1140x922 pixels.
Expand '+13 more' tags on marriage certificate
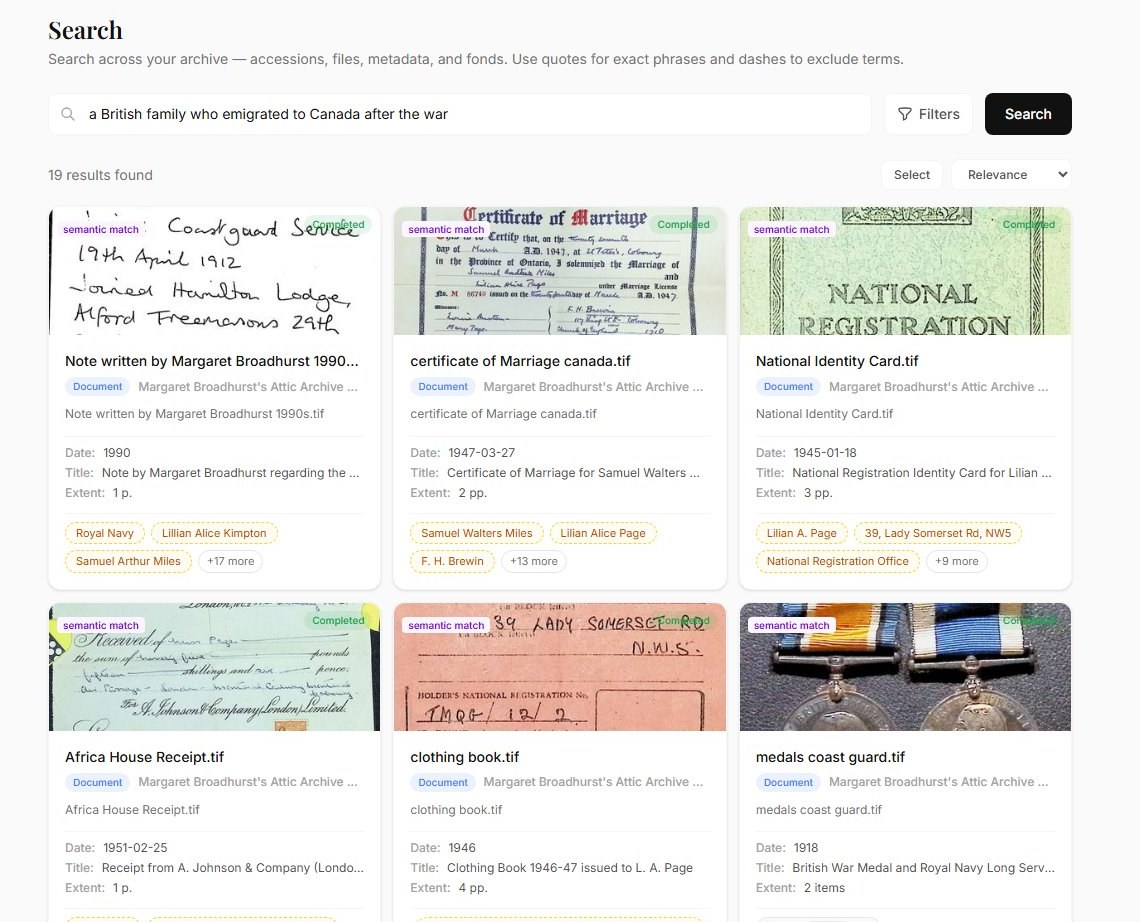534,561
